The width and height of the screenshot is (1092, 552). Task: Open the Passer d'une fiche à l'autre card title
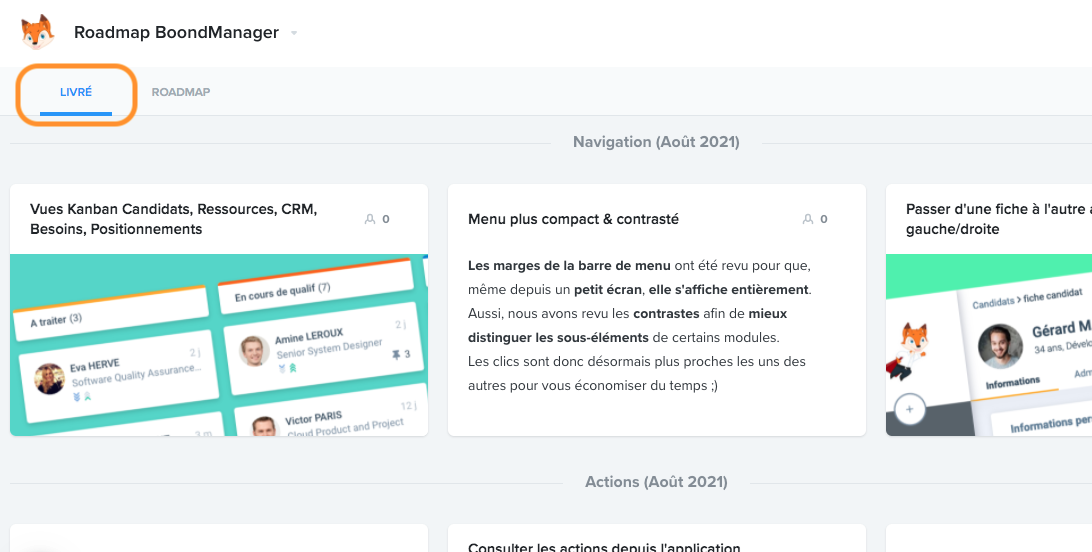coord(999,219)
